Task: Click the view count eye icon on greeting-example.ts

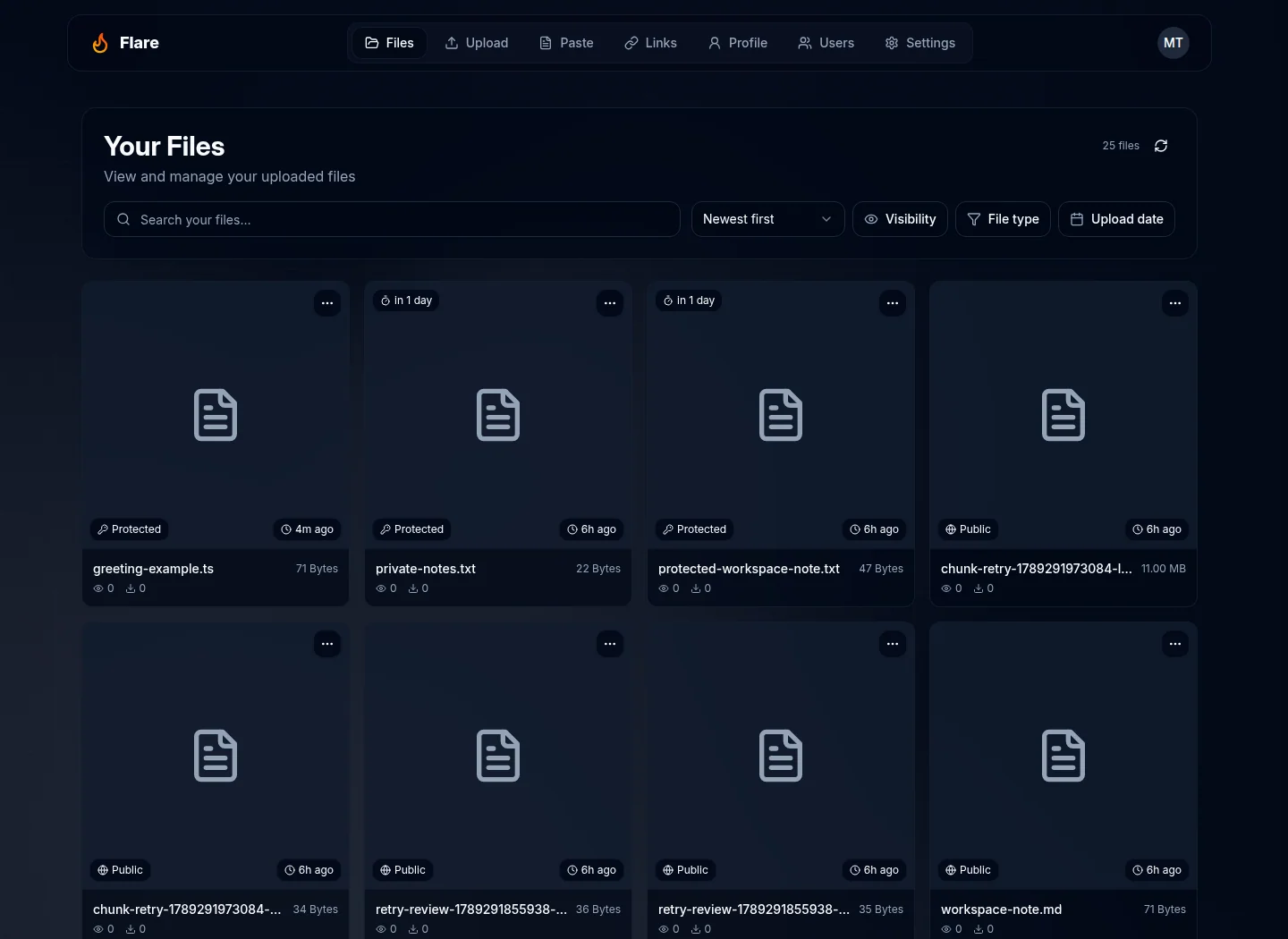Action: 98,588
